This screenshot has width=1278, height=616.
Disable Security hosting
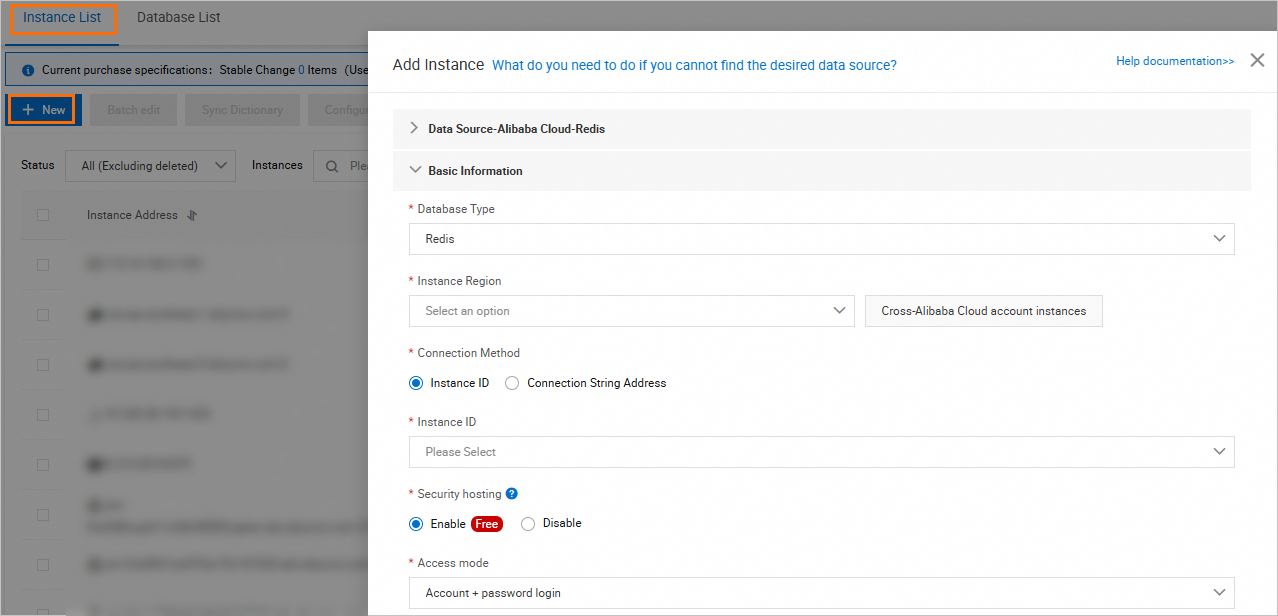[527, 523]
